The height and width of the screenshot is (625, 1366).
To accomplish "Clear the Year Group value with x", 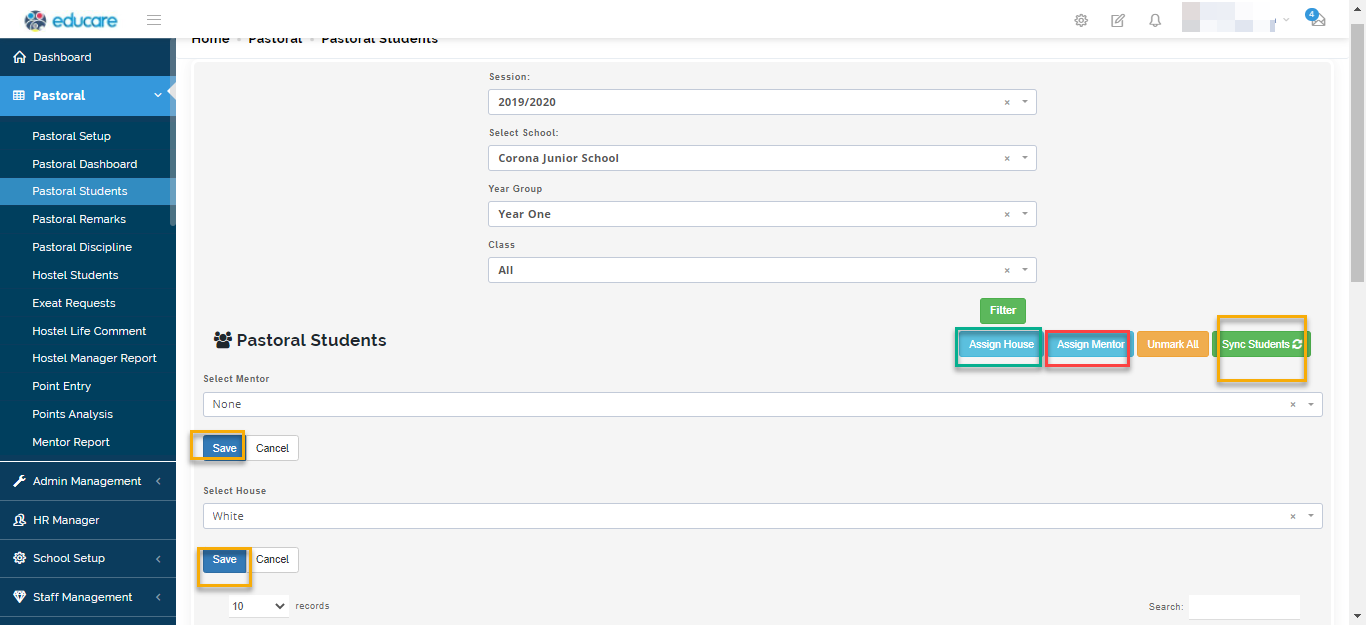I will (1007, 214).
